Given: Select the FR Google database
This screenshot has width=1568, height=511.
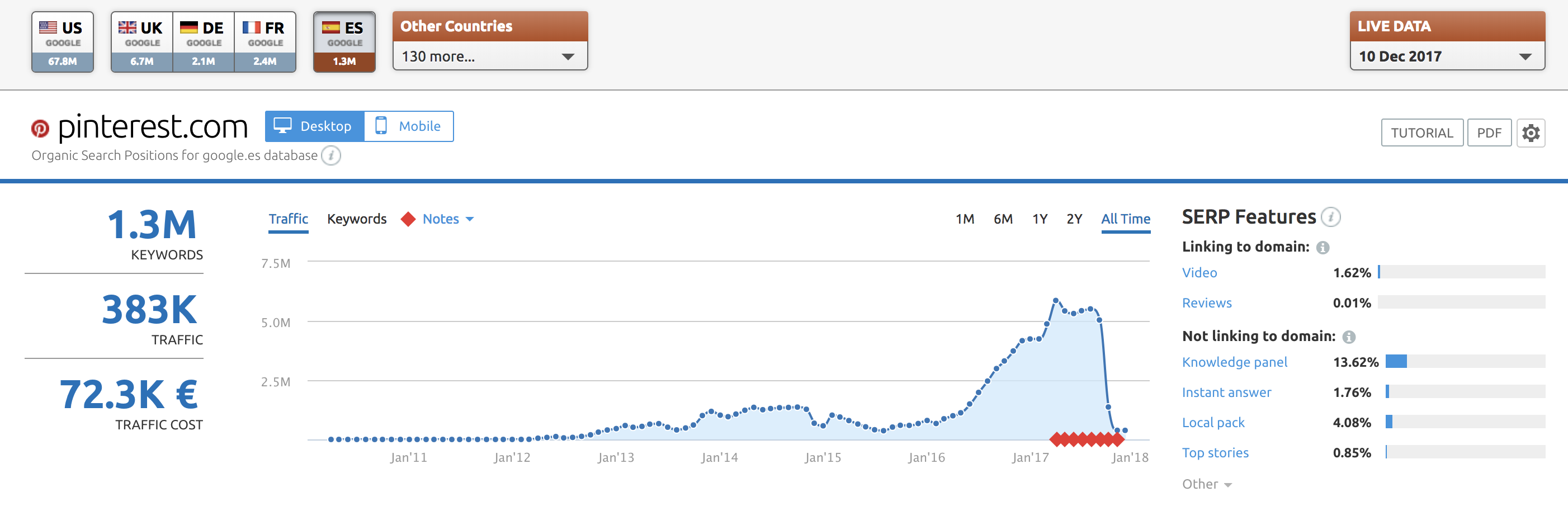Looking at the screenshot, I should 265,41.
